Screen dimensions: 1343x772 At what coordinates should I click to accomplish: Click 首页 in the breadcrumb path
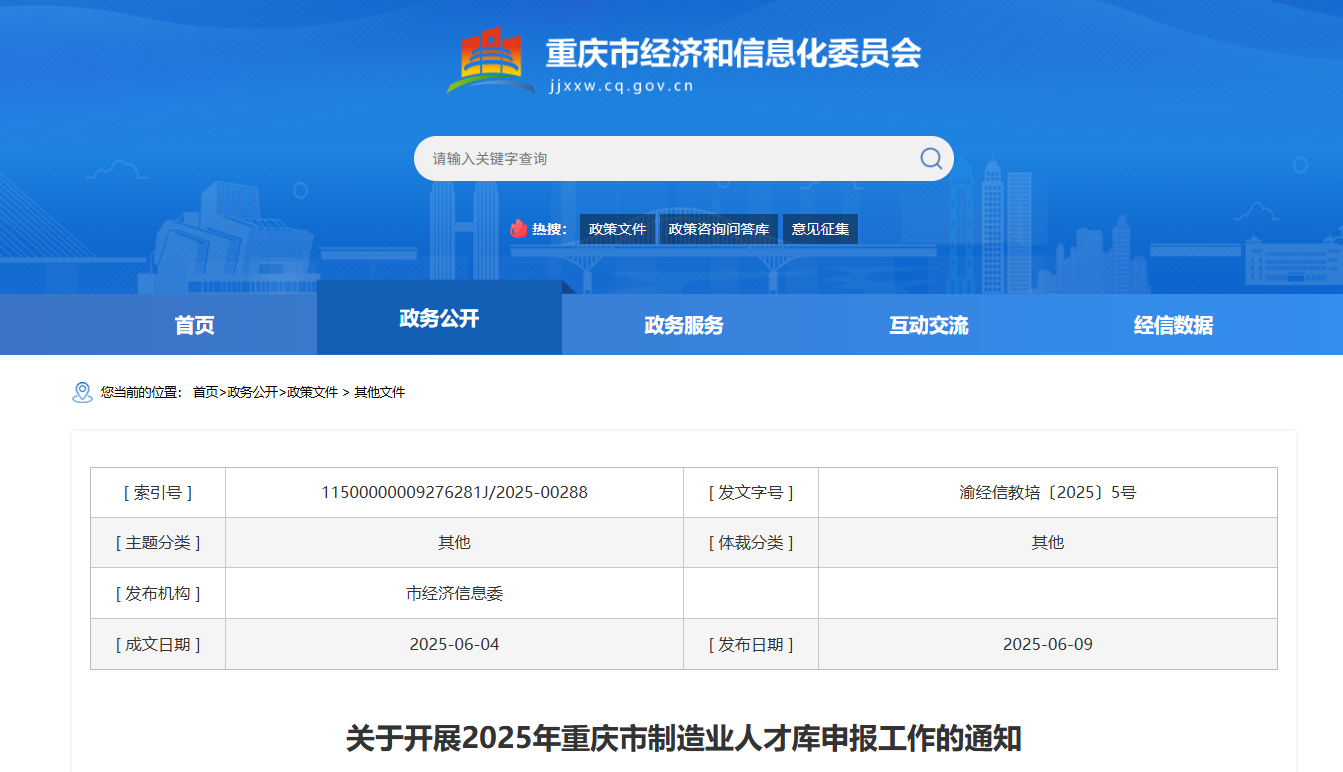205,392
